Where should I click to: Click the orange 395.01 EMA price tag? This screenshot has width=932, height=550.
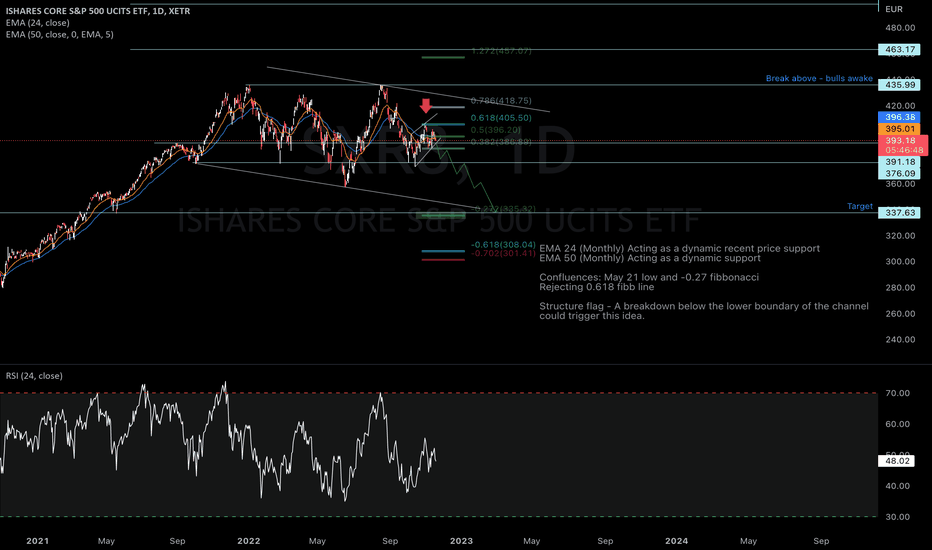tap(899, 128)
